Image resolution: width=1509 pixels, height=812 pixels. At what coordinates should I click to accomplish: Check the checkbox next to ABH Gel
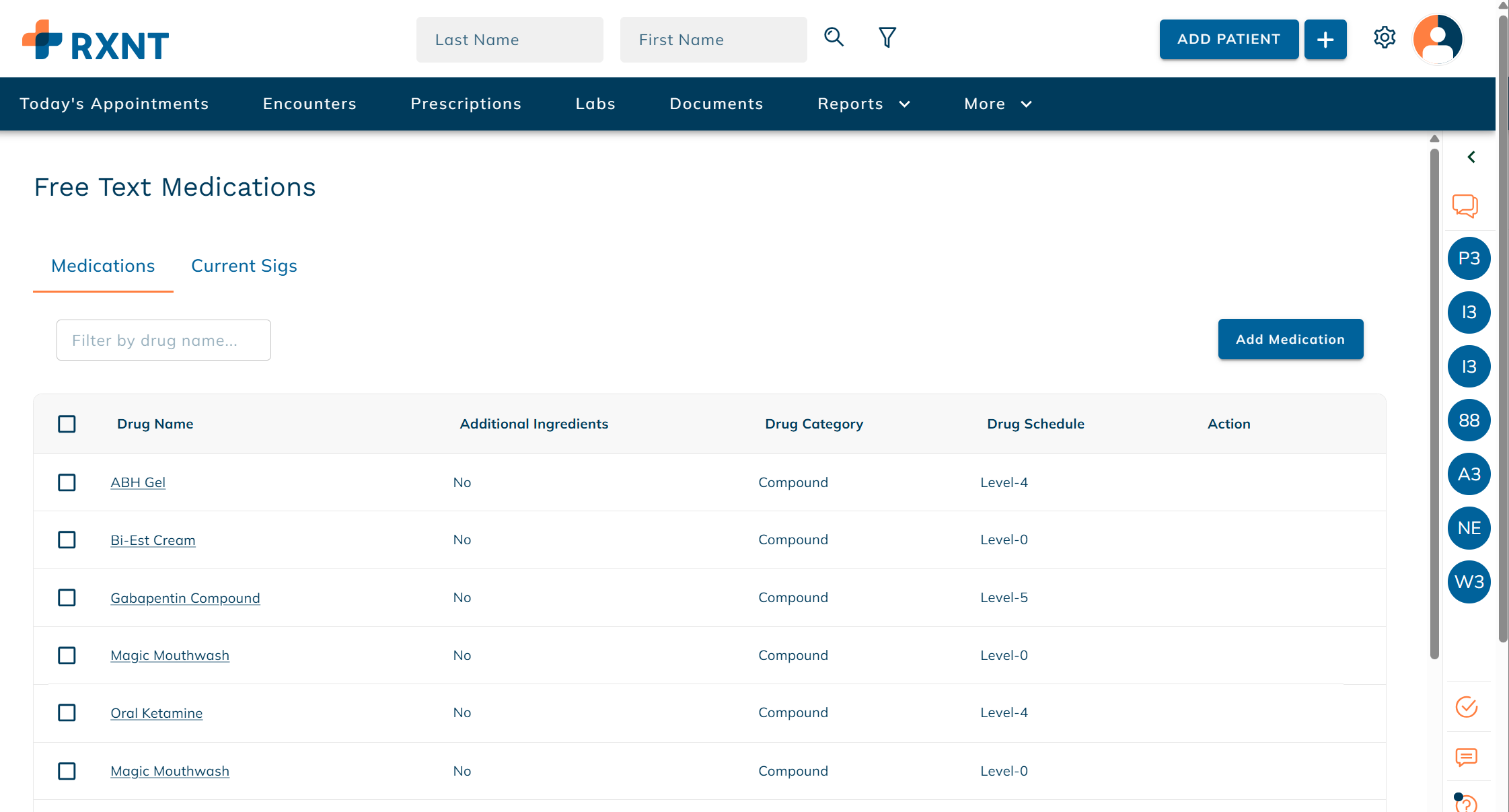coord(67,482)
